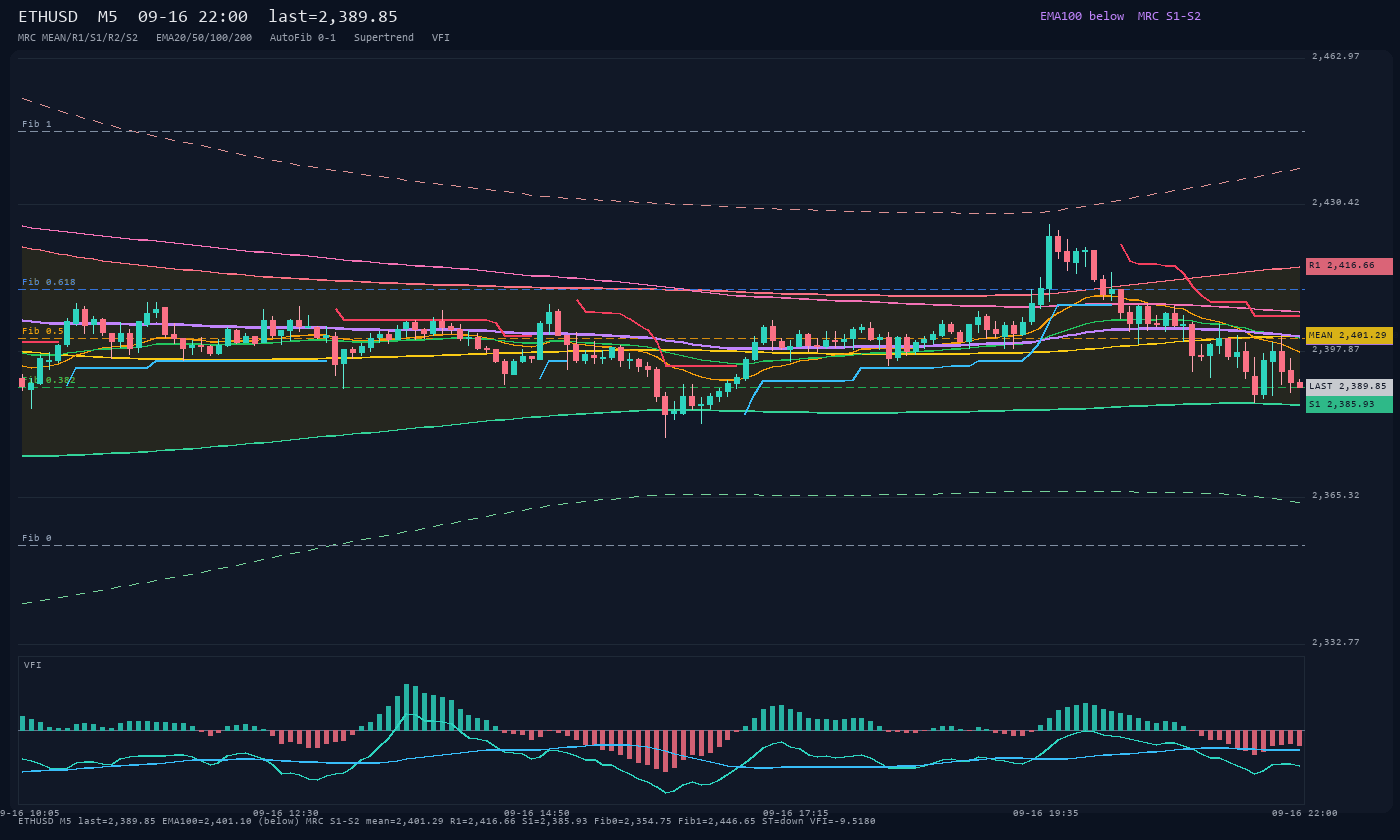
Task: Select the S1 2,385.93 price tag
Action: pyautogui.click(x=1349, y=404)
